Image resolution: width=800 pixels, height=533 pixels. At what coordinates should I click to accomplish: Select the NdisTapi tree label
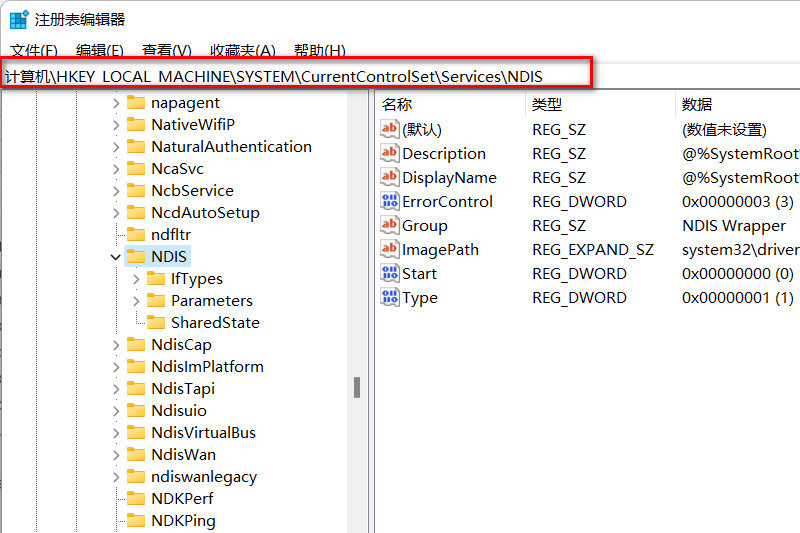coord(183,389)
